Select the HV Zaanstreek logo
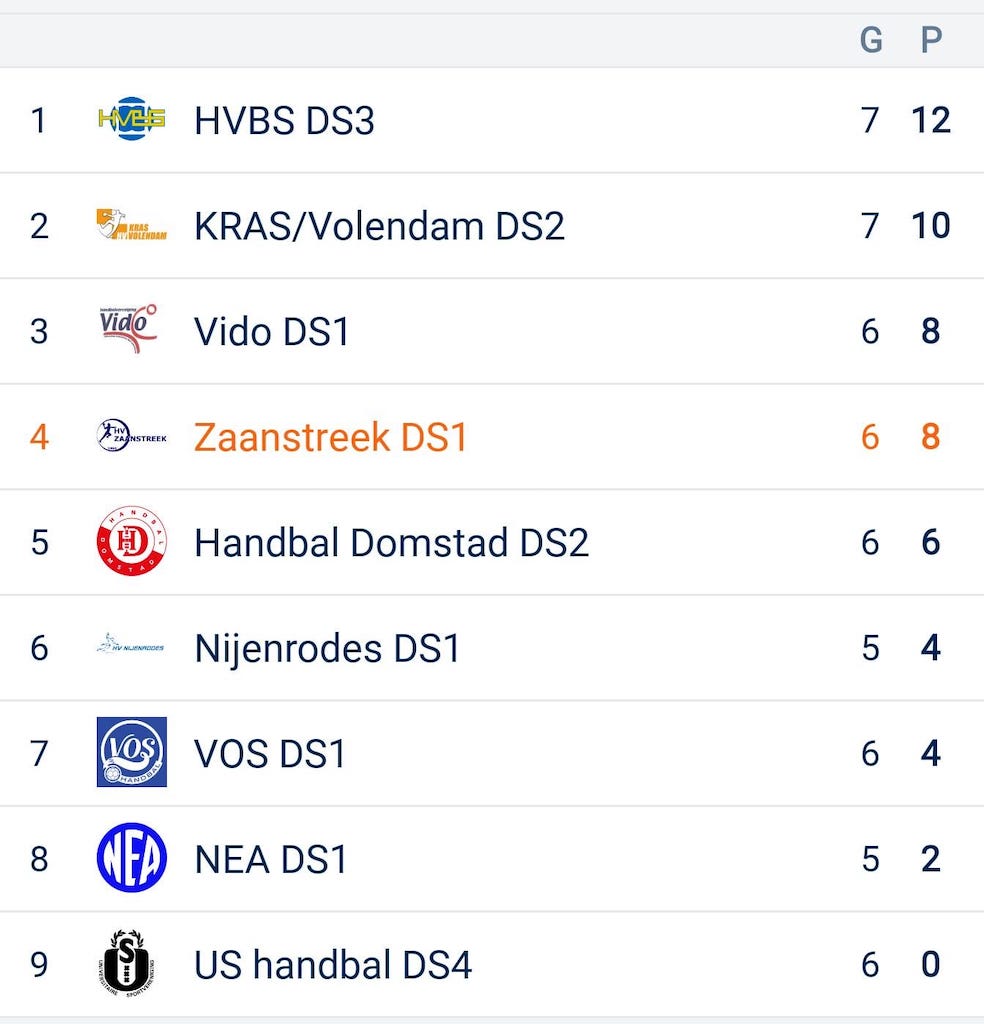This screenshot has height=1024, width=984. click(131, 436)
